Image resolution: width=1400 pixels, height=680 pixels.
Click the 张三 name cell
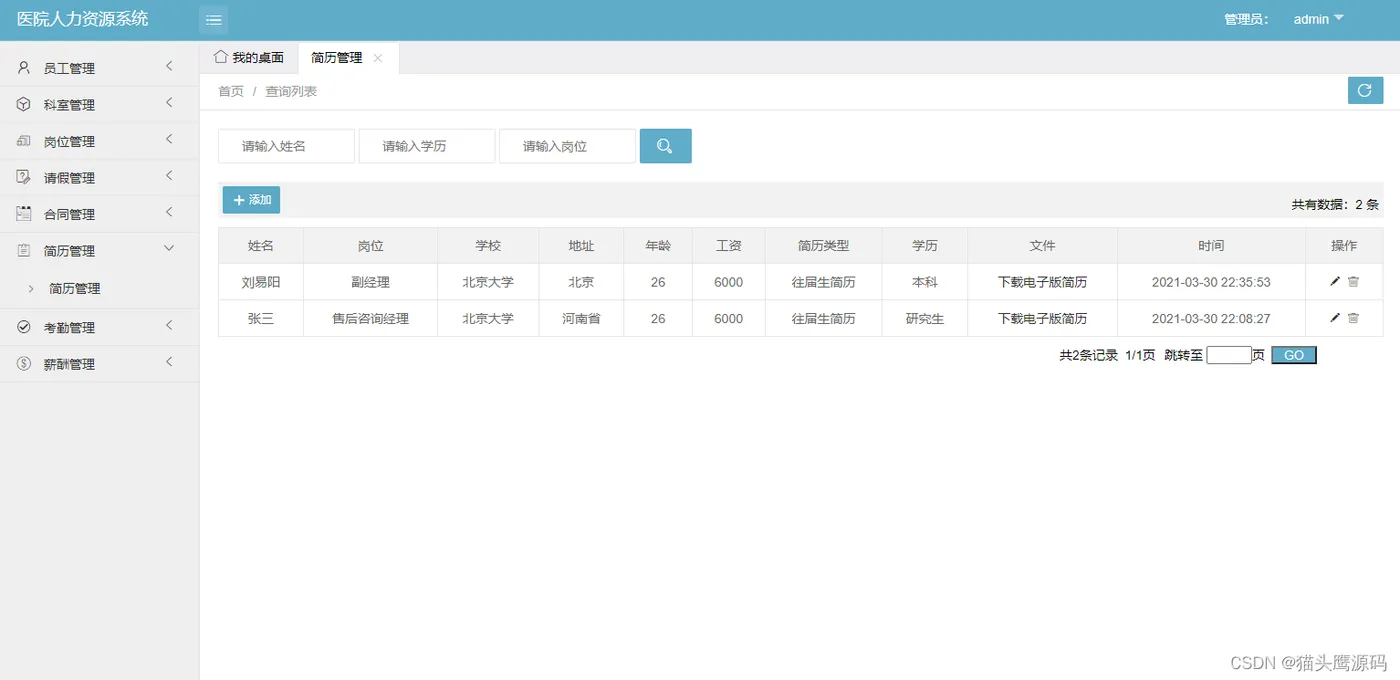(261, 318)
